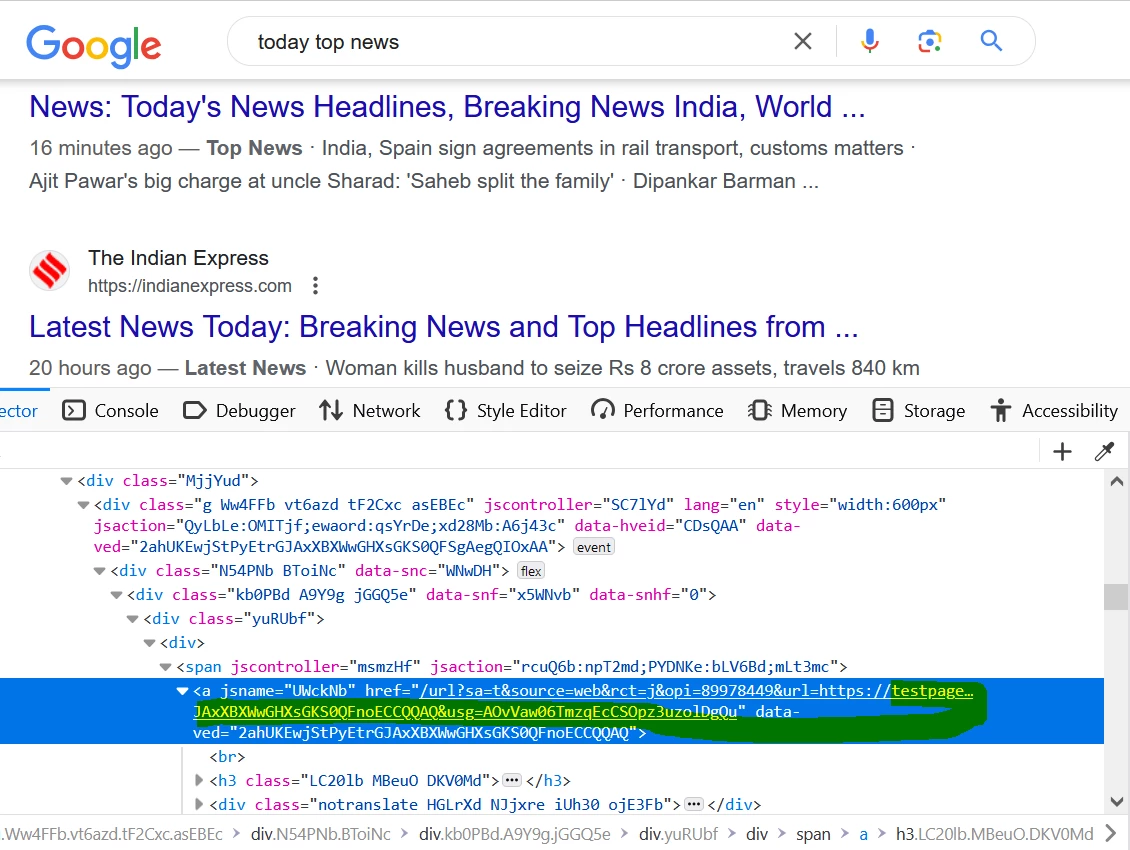Click the magnifying glass search icon

[x=992, y=41]
